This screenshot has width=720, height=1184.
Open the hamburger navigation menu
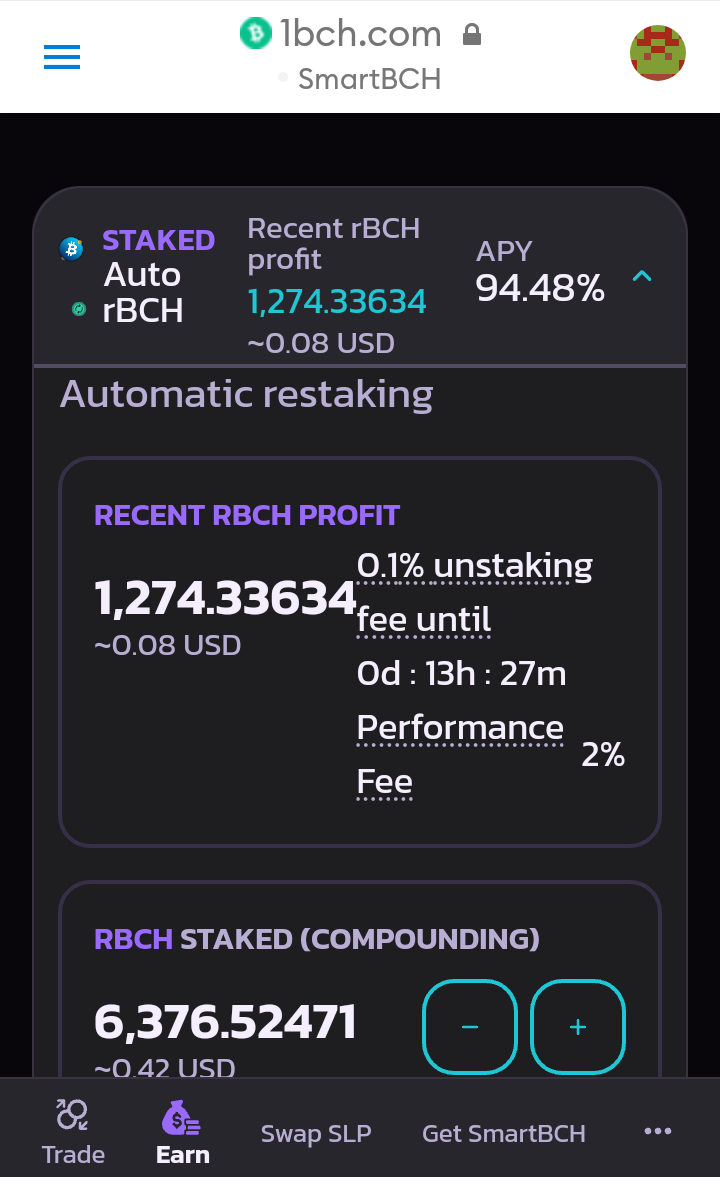point(62,57)
